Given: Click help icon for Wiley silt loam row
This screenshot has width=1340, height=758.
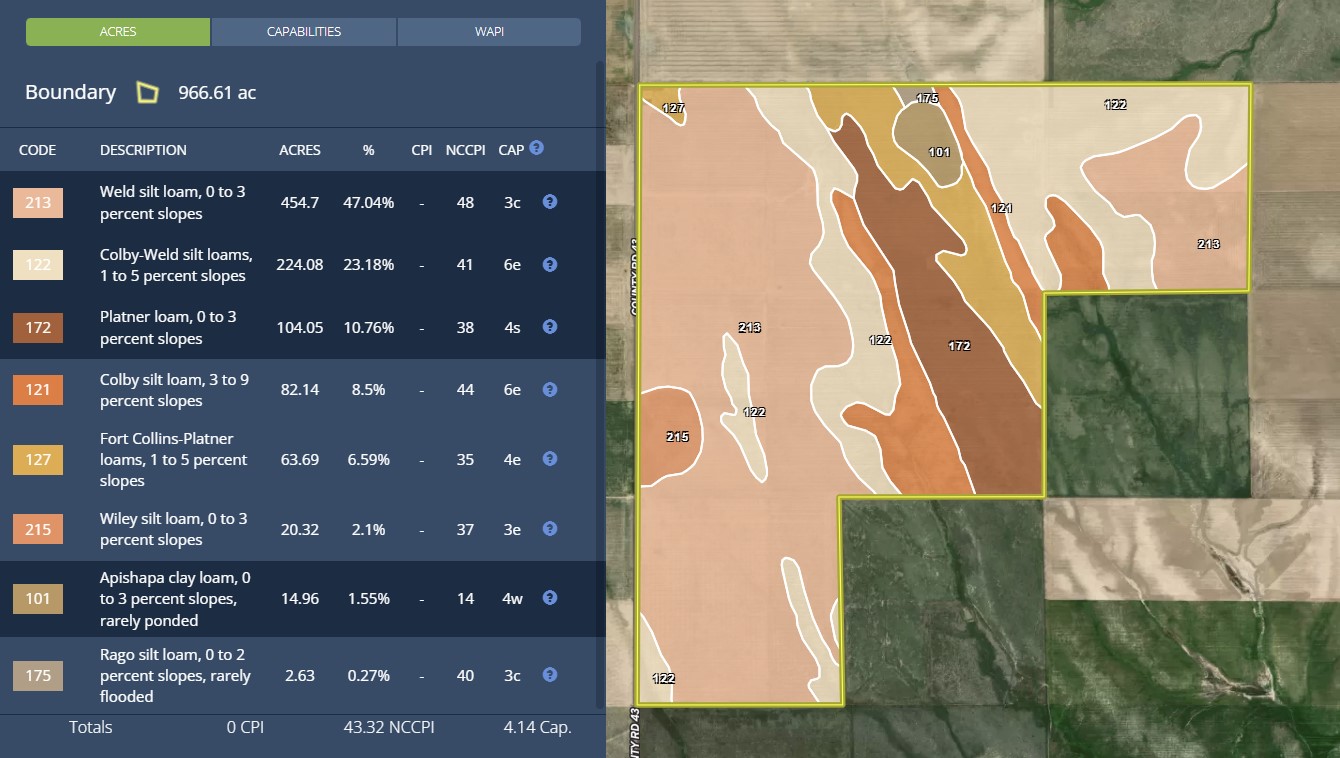Looking at the screenshot, I should tap(549, 529).
